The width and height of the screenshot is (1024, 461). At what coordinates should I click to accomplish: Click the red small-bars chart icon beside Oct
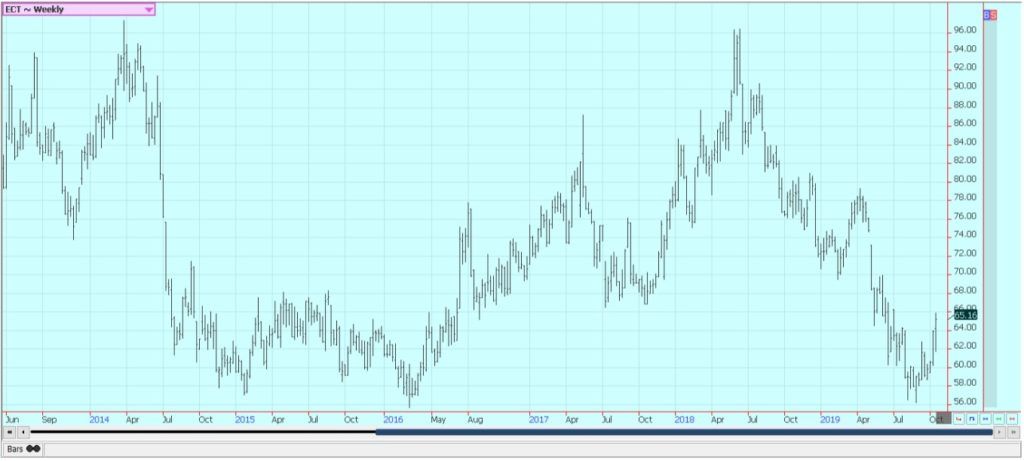(x=959, y=419)
